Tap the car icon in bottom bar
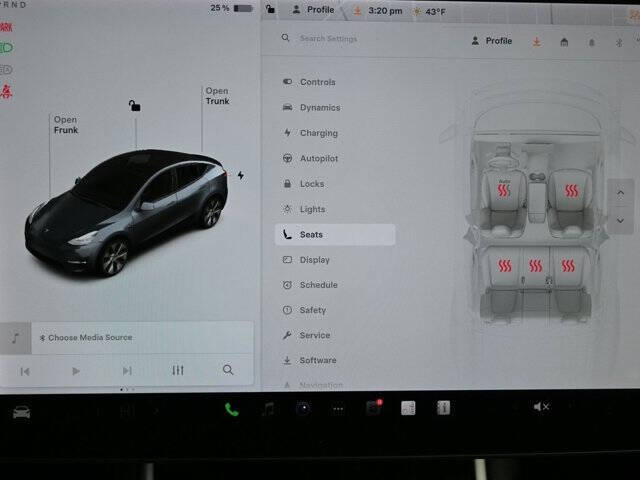 [x=21, y=412]
